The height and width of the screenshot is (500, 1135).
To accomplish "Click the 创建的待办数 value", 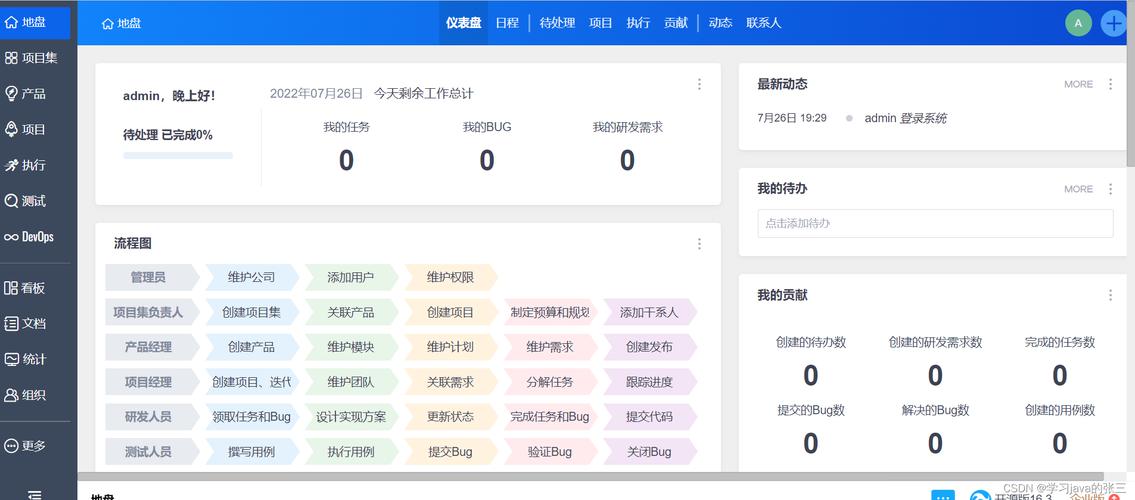I will (811, 376).
